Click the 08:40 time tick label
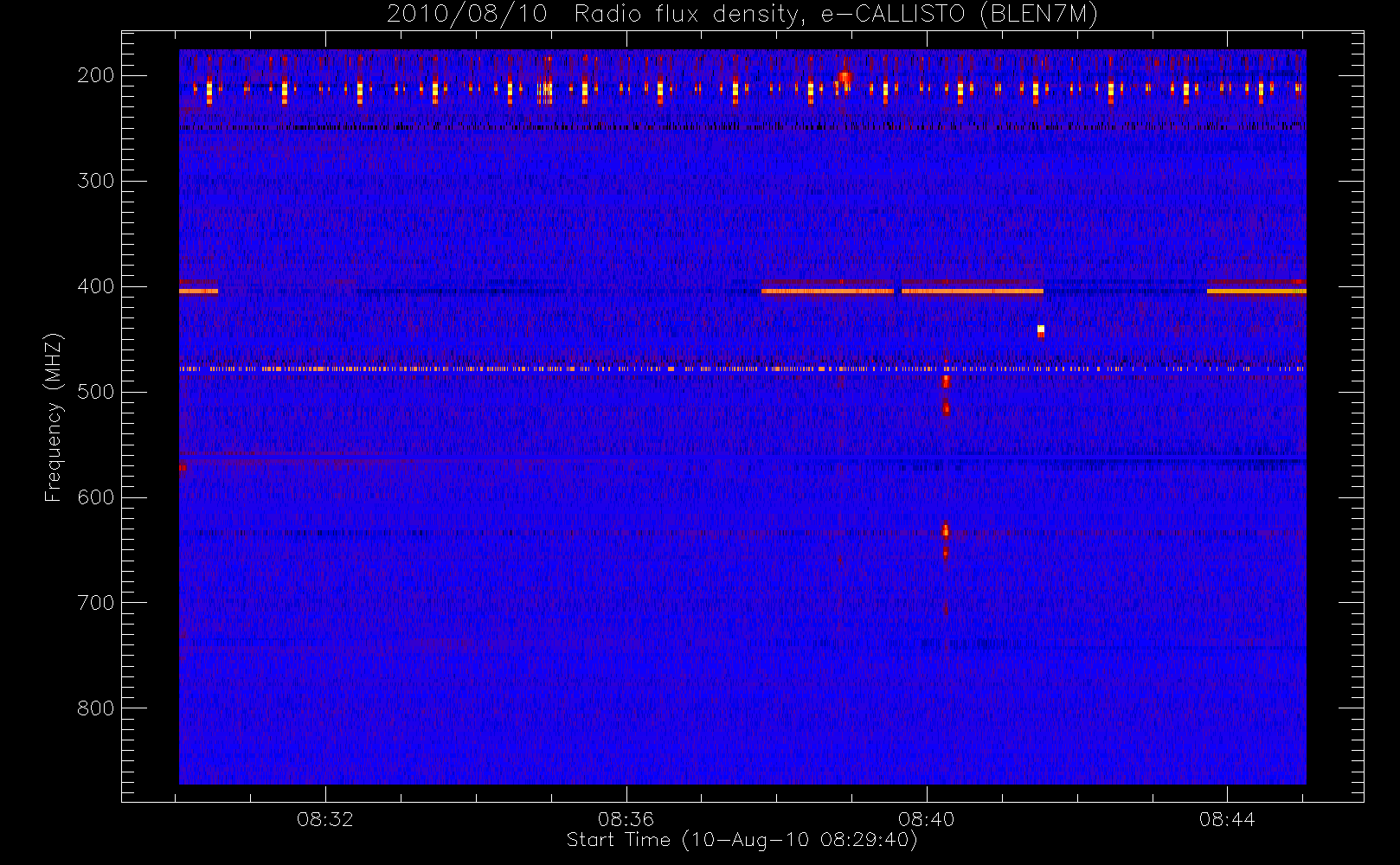This screenshot has height=865, width=1400. click(926, 819)
